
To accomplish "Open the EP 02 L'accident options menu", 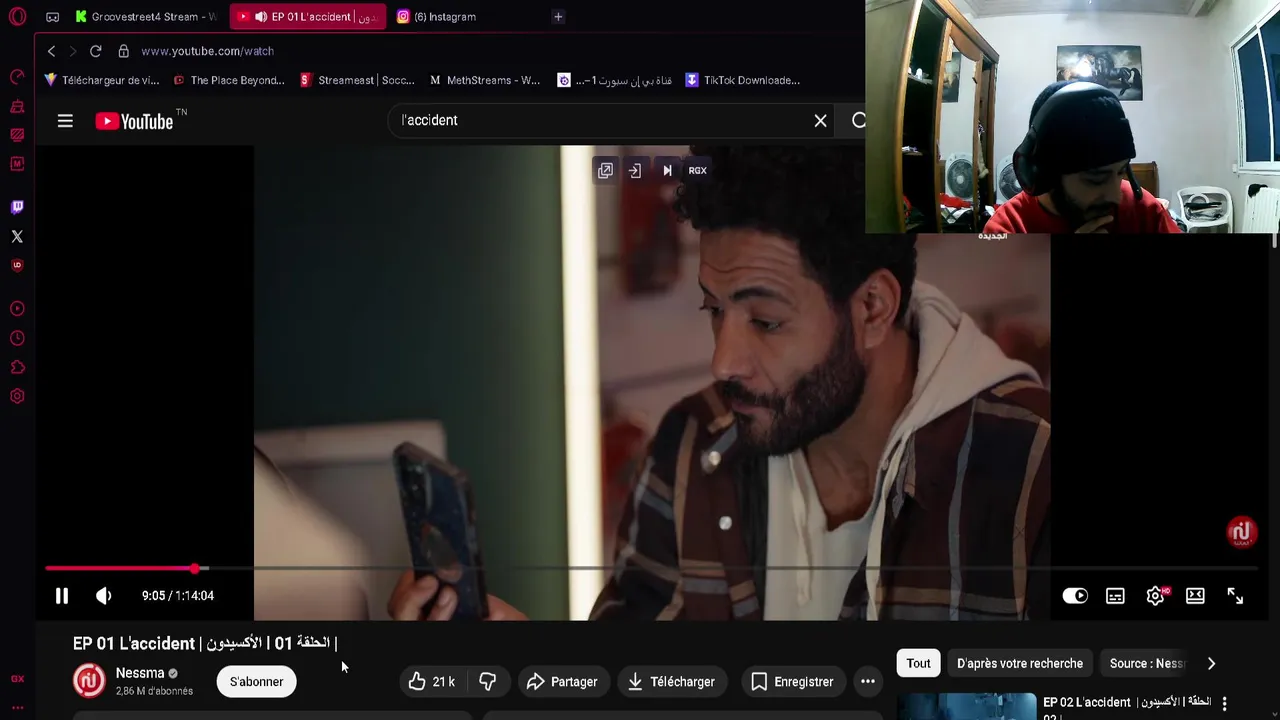I will click(1224, 704).
